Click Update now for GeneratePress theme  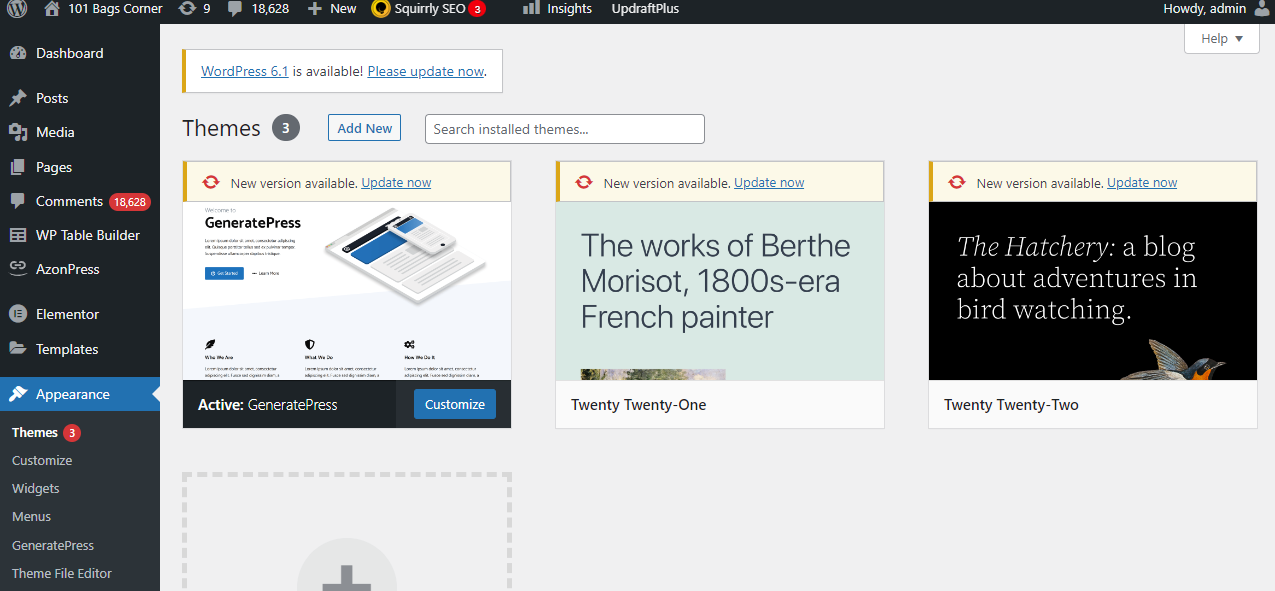point(396,183)
